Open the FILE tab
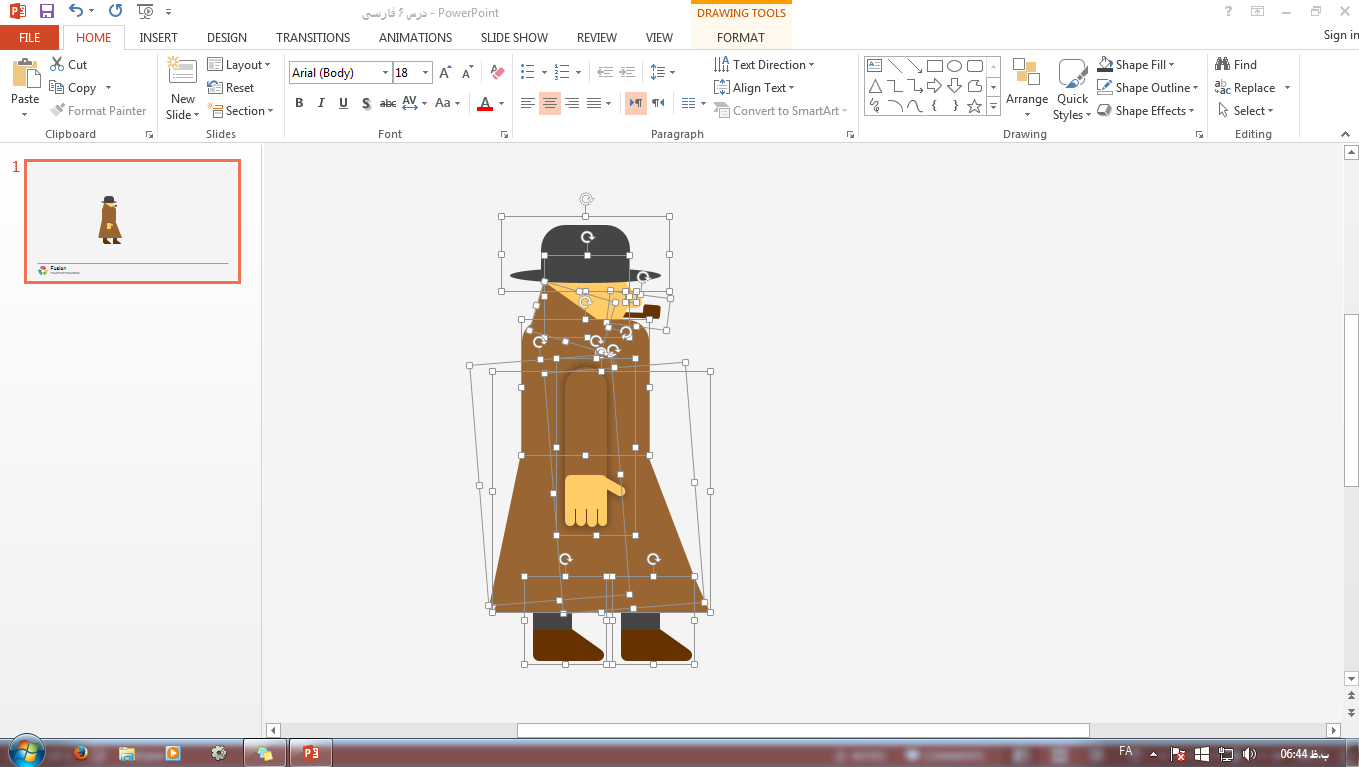This screenshot has height=767, width=1359. point(30,38)
